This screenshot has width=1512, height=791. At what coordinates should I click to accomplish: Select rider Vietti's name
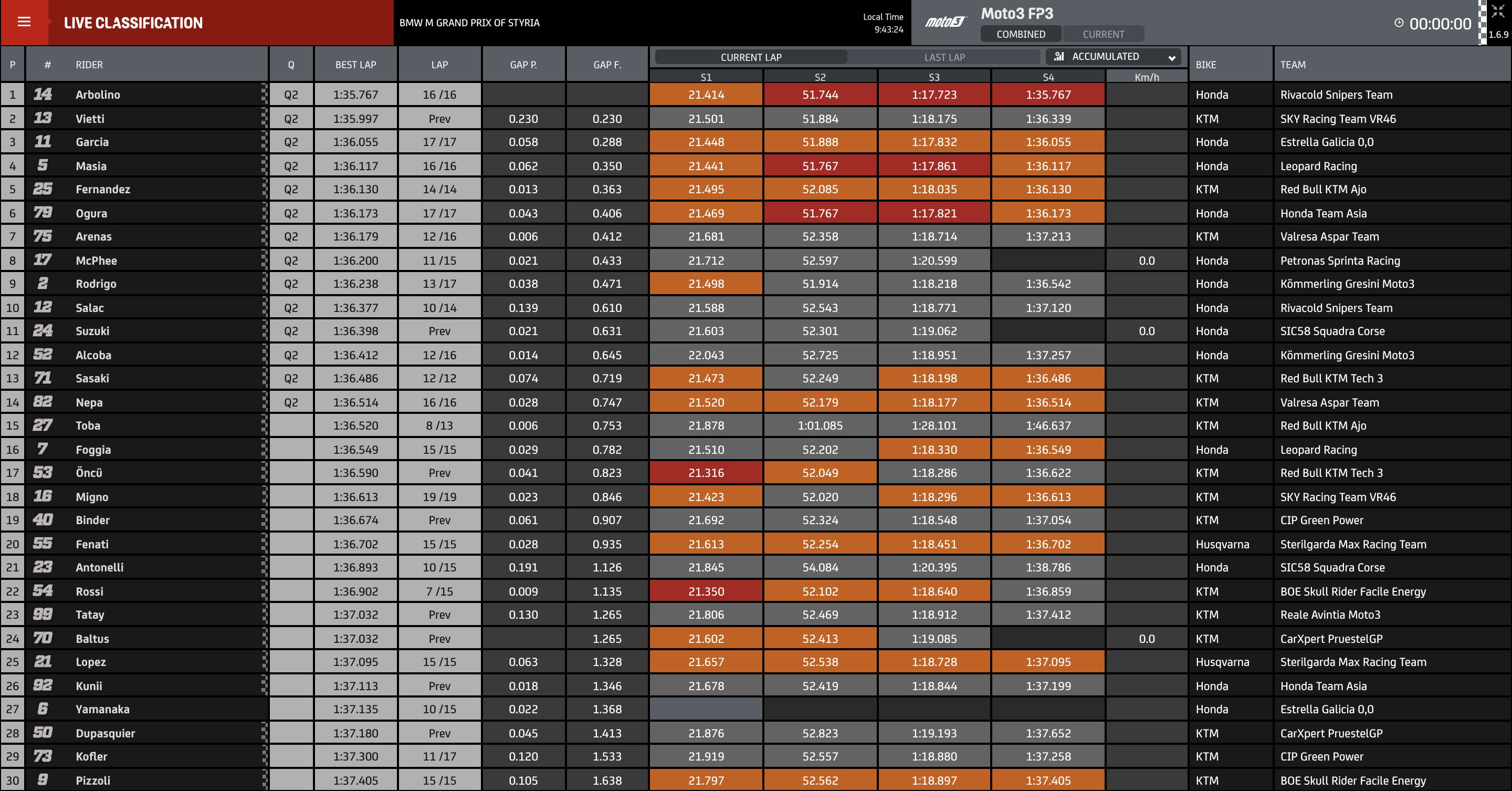(90, 119)
